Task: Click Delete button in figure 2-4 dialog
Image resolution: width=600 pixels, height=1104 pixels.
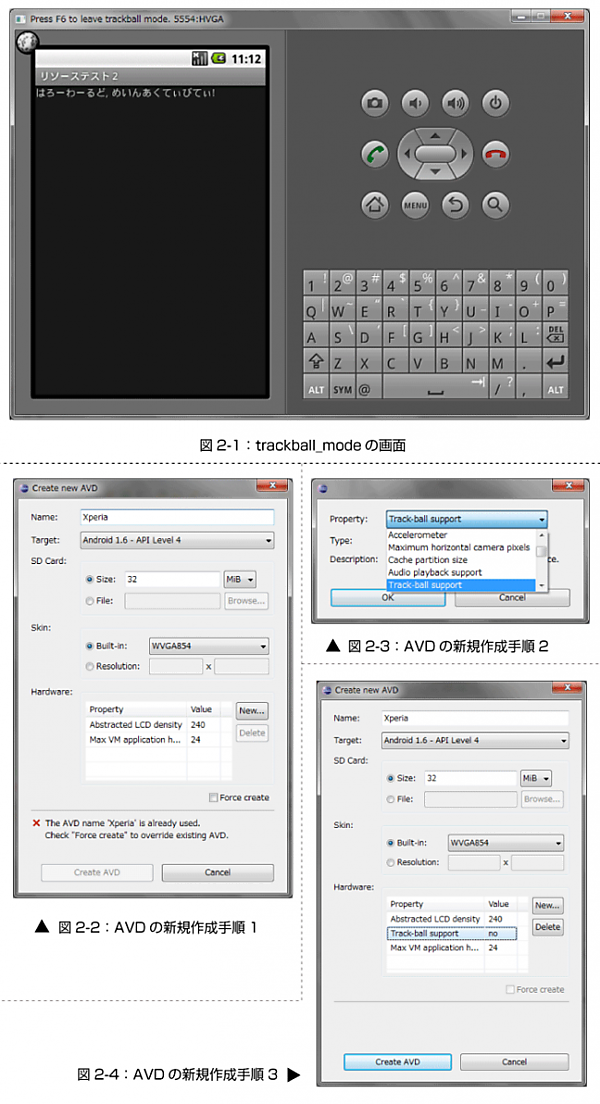Action: [547, 927]
